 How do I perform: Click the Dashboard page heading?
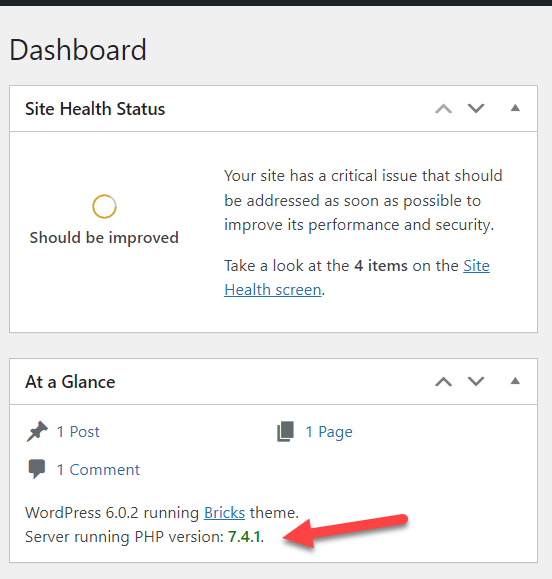(x=78, y=50)
